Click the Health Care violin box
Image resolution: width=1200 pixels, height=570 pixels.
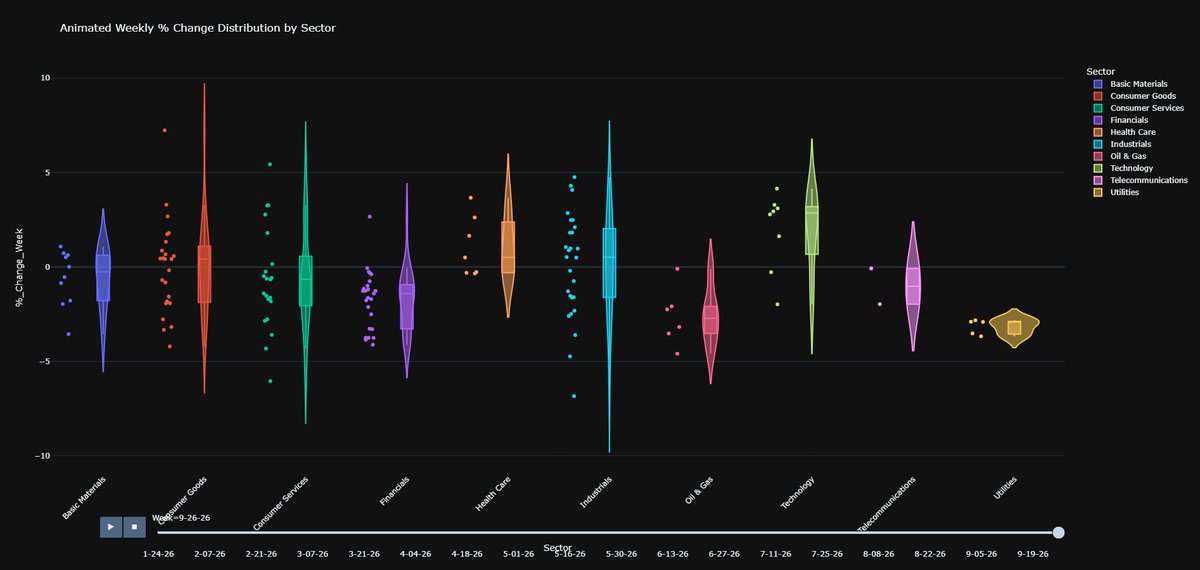coord(508,247)
